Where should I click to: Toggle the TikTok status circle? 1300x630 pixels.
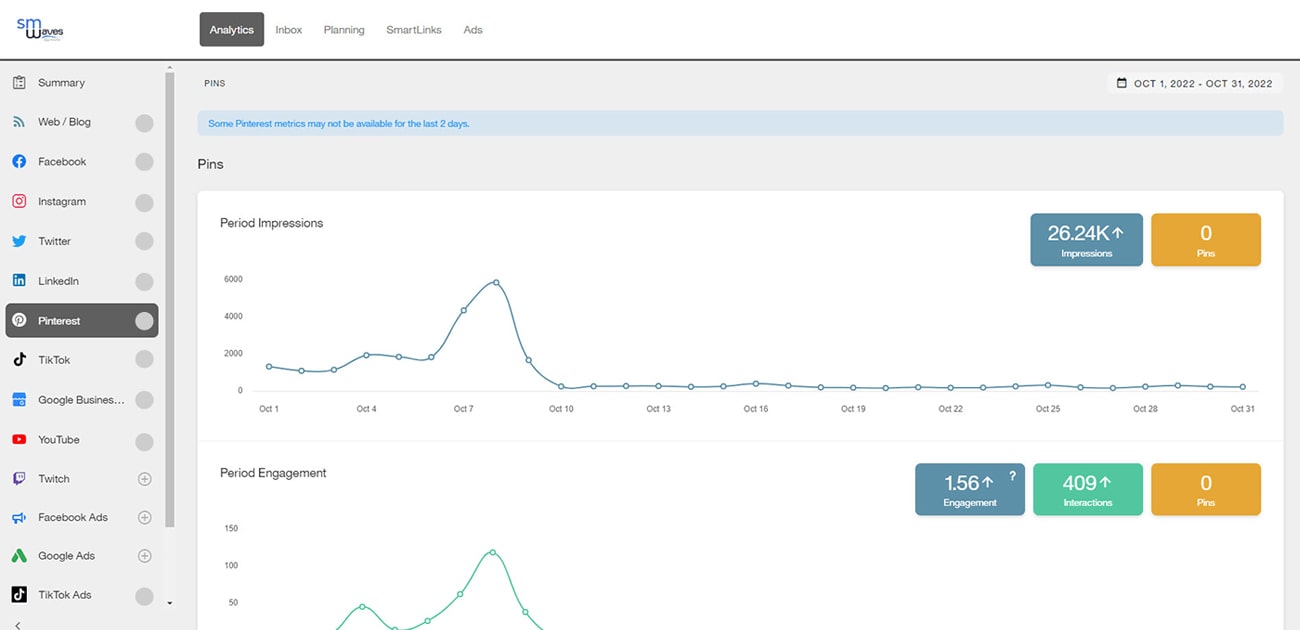click(144, 360)
